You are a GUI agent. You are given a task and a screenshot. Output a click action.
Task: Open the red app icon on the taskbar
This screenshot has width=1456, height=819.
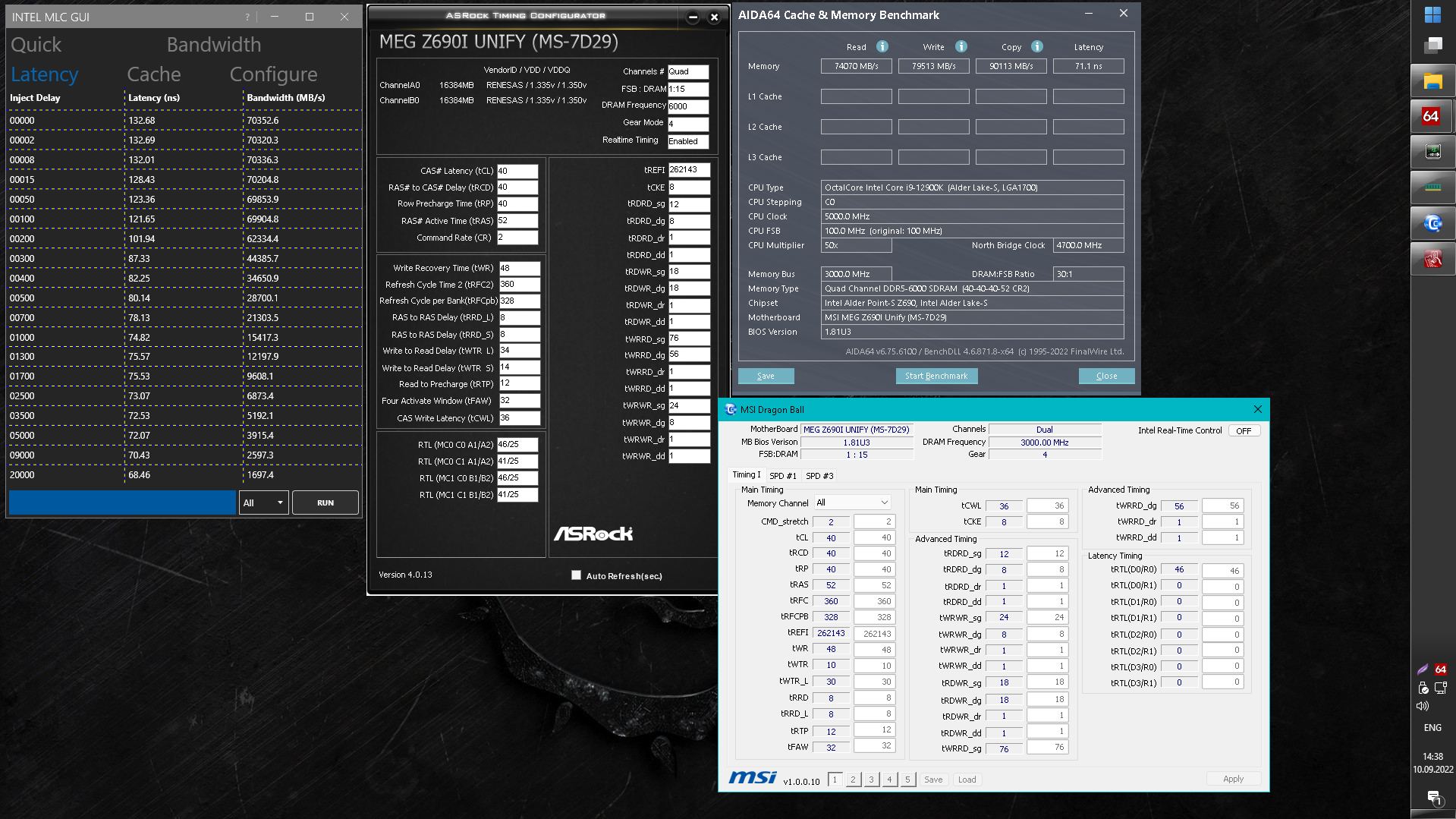[x=1432, y=259]
